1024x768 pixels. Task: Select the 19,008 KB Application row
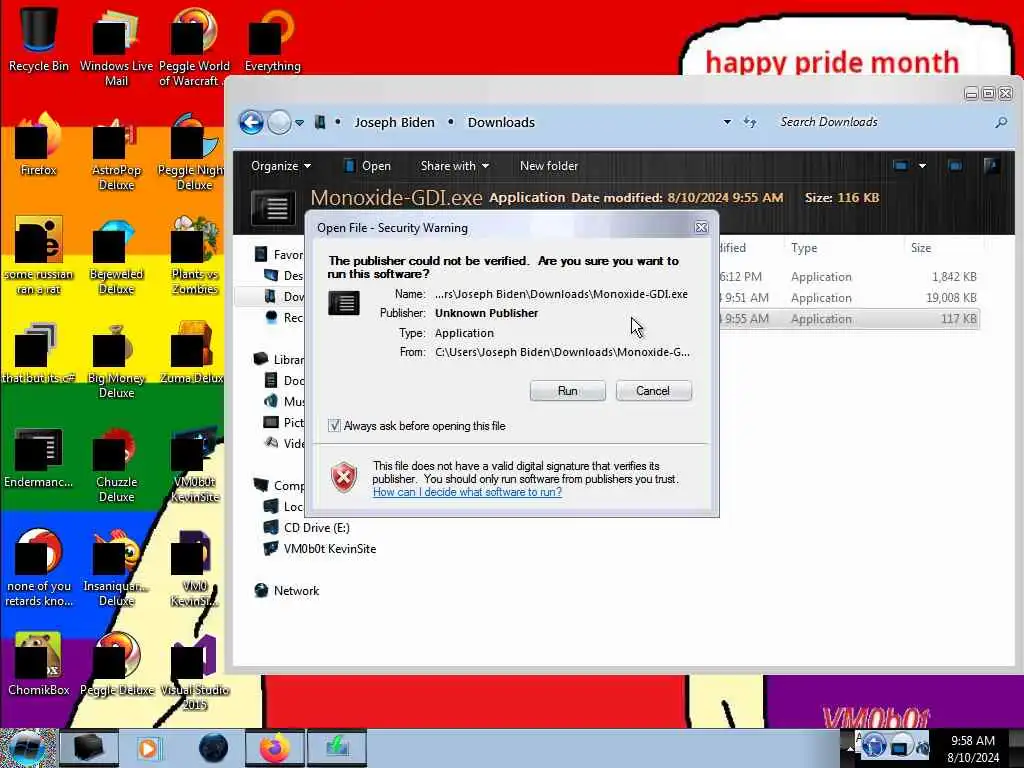[x=849, y=298]
